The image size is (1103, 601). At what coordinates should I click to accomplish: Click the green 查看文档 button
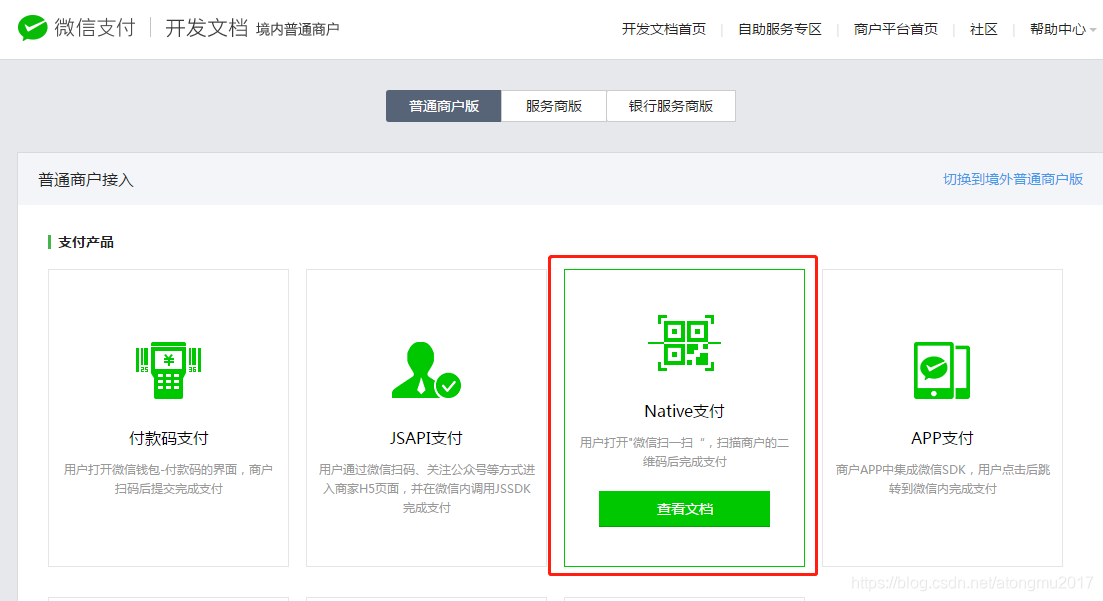click(684, 509)
